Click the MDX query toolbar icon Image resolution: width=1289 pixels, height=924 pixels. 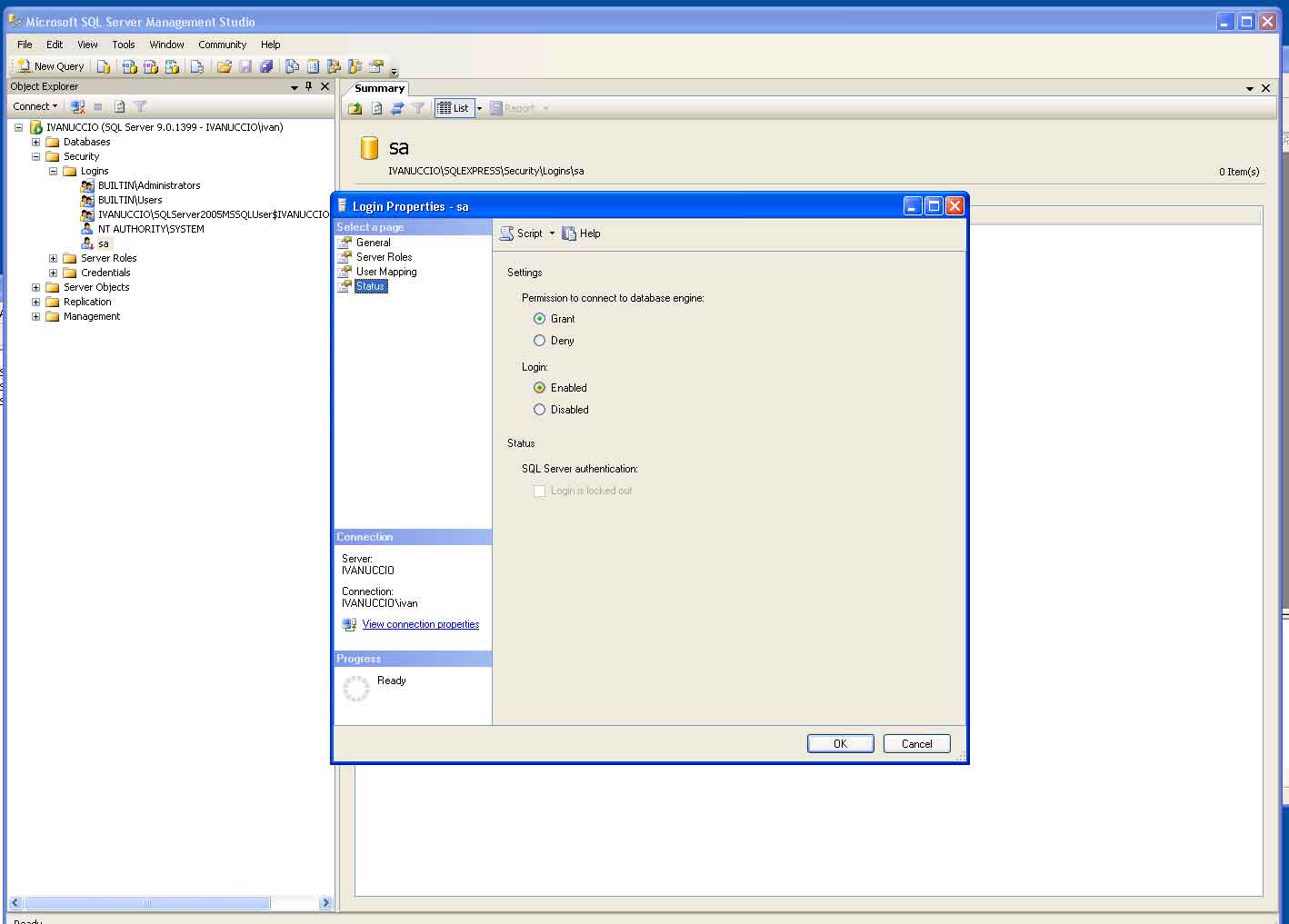tap(130, 66)
